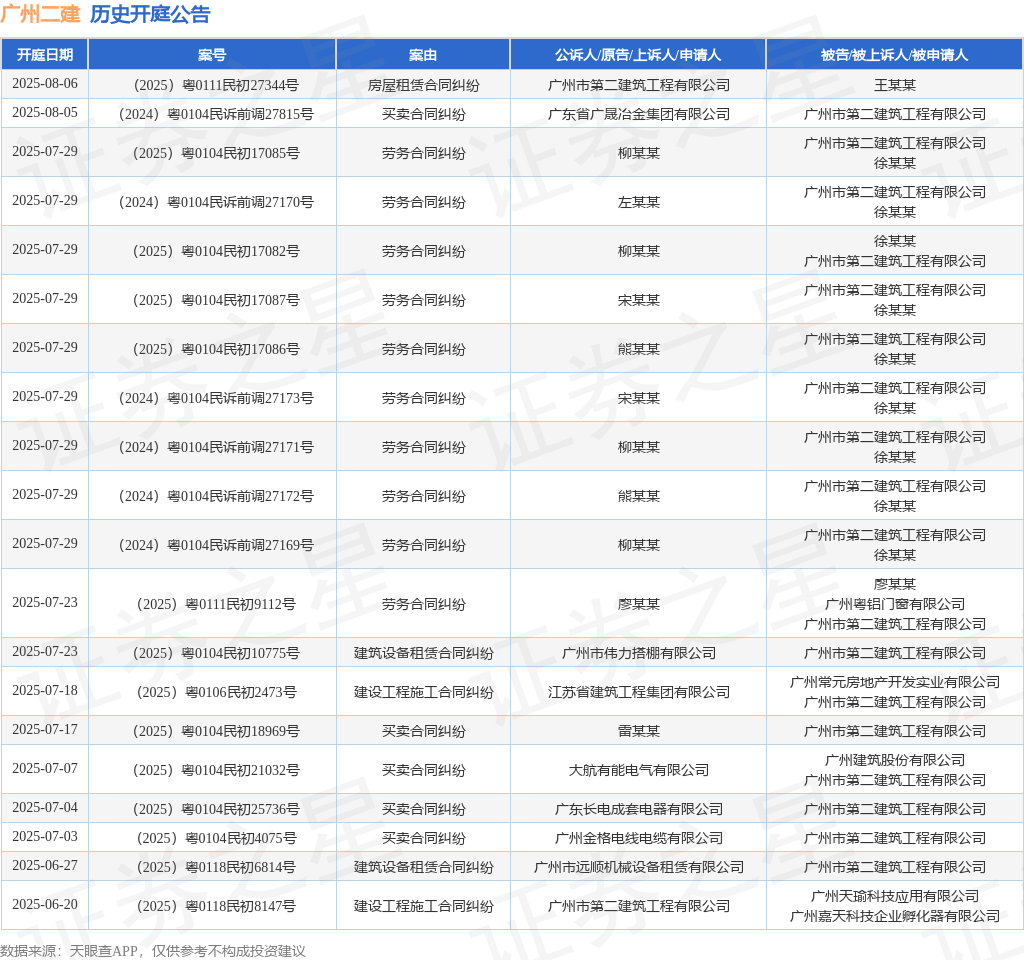Click defendant 广州建筑股份有限公司

[895, 760]
